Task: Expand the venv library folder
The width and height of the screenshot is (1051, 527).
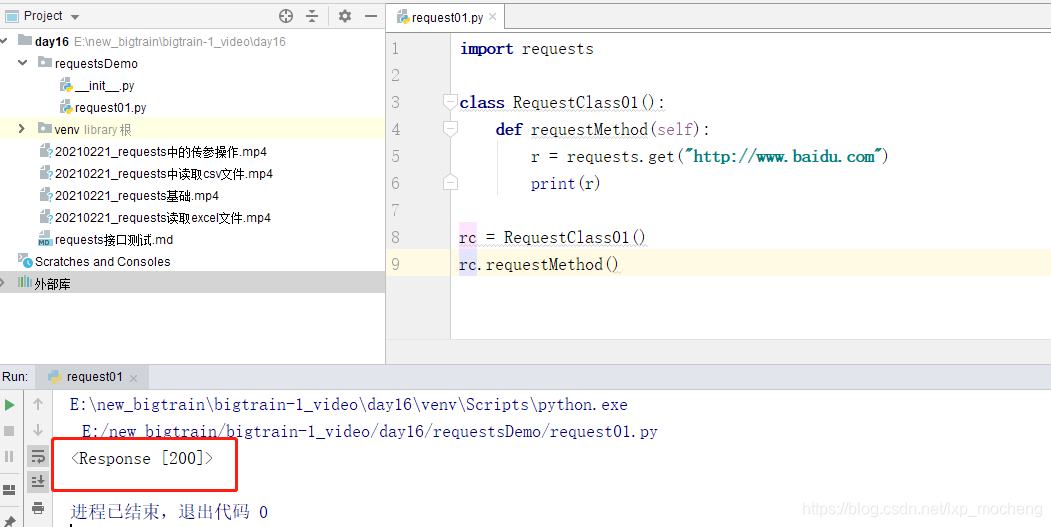Action: coord(21,129)
